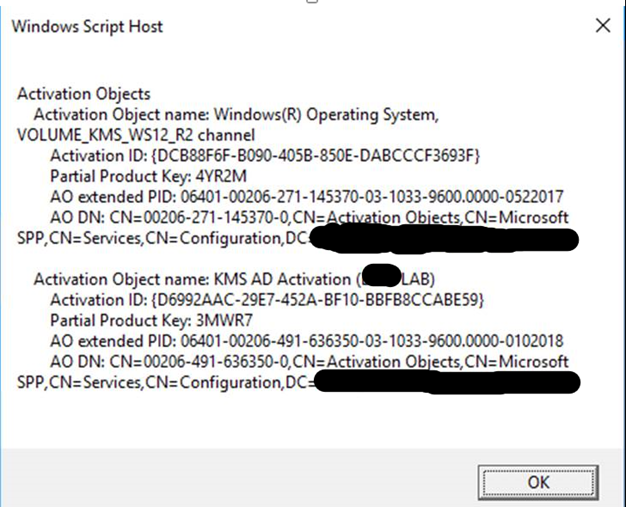This screenshot has width=626, height=507.
Task: Click the extended PID ending in 0522017
Action: tap(306, 197)
